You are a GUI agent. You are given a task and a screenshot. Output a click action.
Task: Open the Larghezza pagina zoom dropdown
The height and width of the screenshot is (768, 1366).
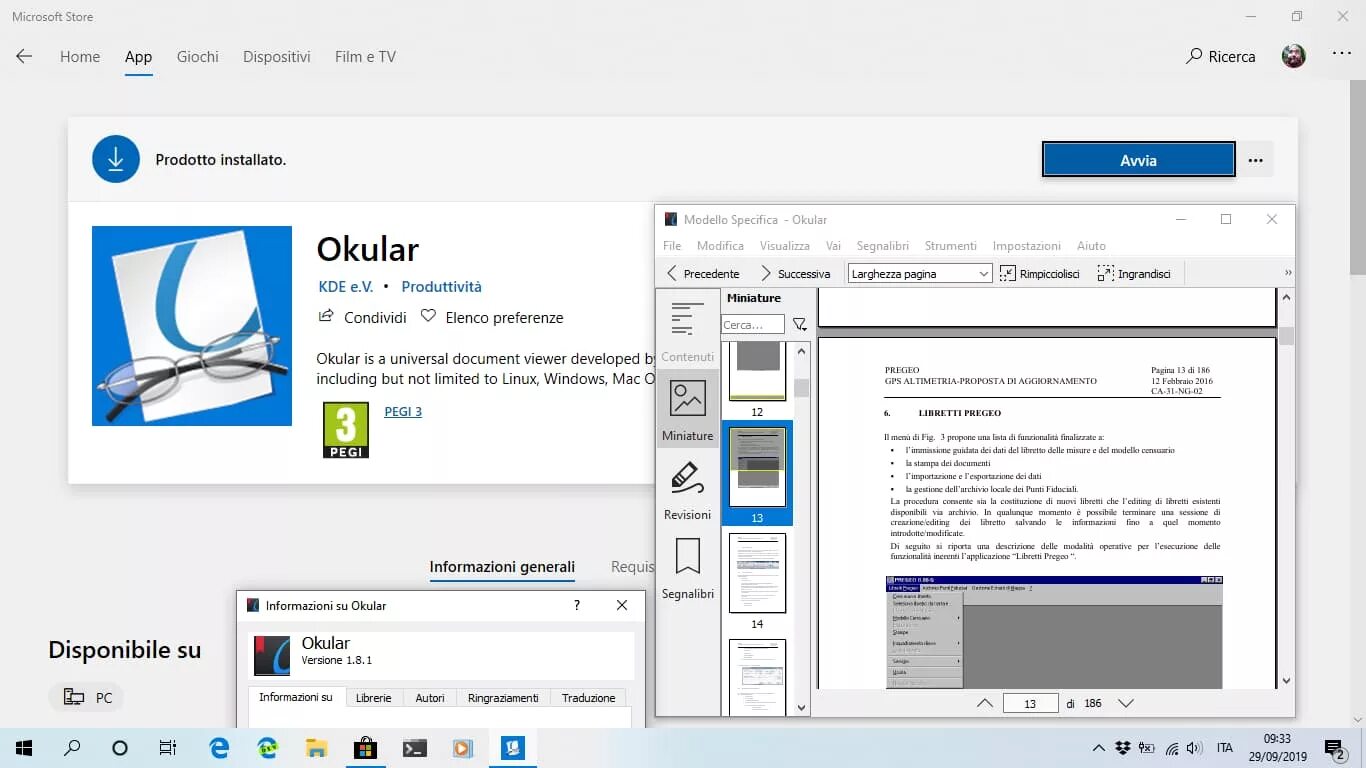click(x=920, y=273)
